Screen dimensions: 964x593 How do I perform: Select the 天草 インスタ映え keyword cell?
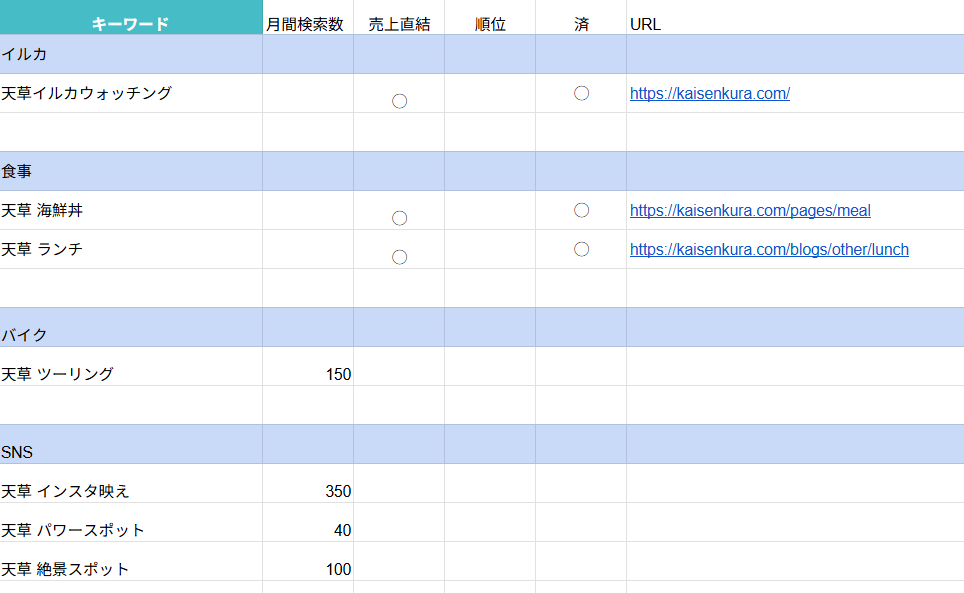click(130, 491)
